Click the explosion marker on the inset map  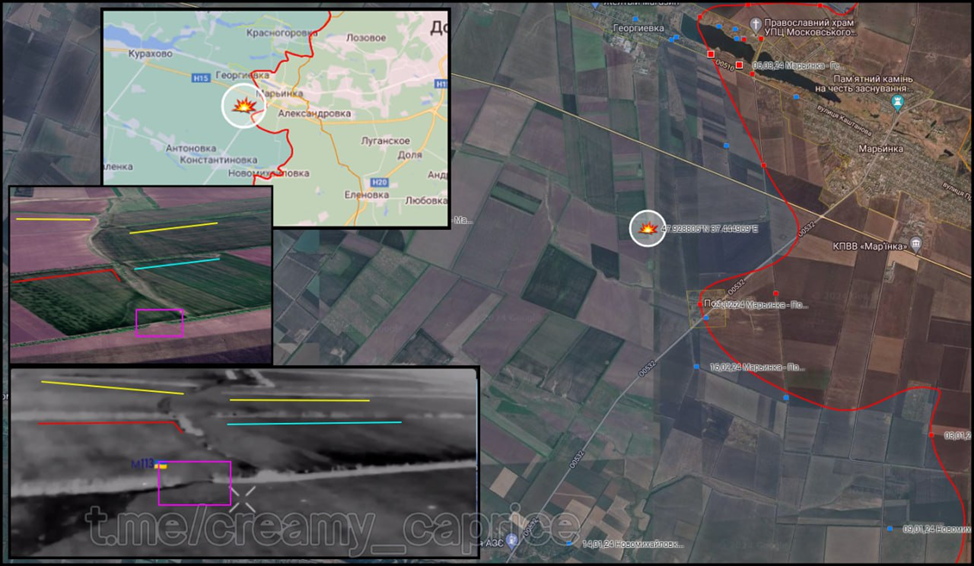pyautogui.click(x=244, y=106)
